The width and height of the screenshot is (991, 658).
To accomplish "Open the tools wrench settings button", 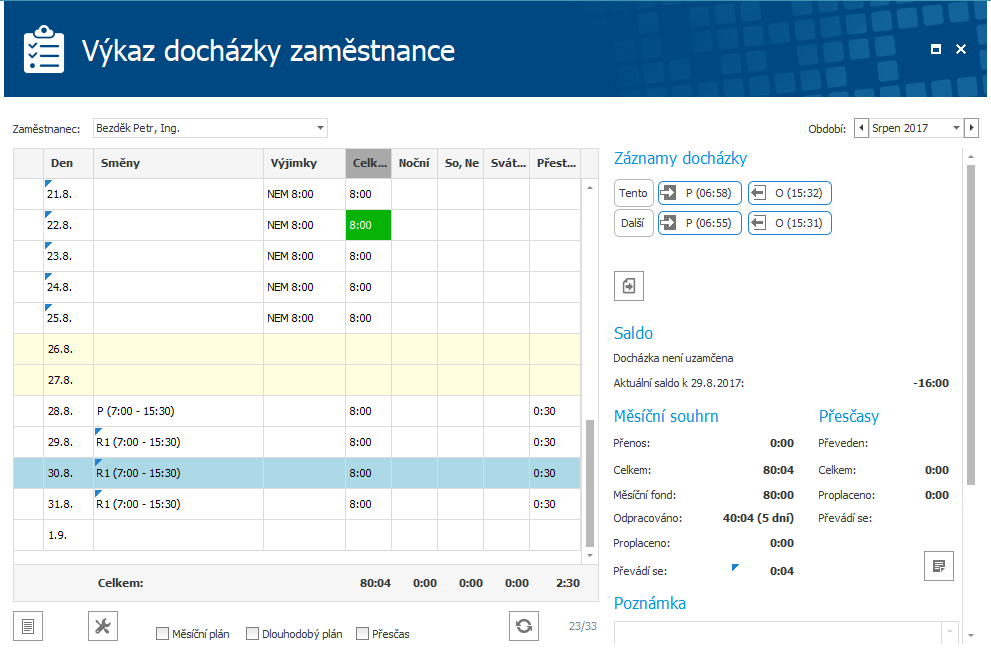I will (x=102, y=626).
